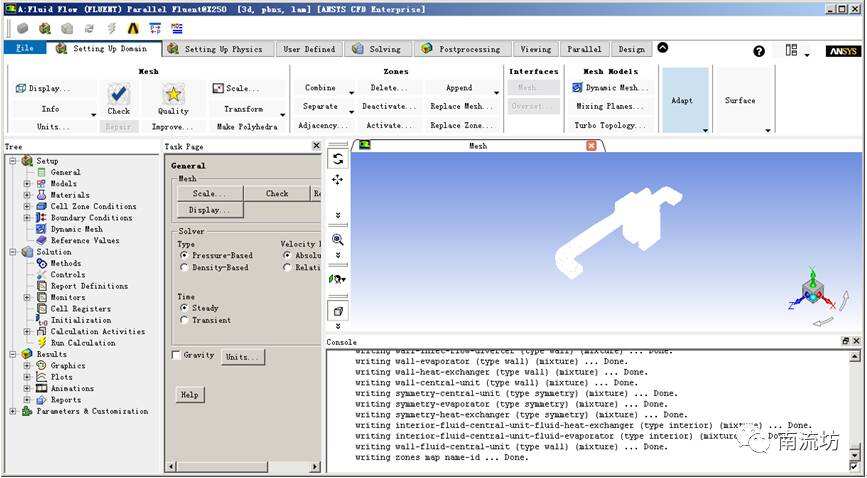
Task: Collapse the ribbon with the up-arrow icon
Action: coord(662,48)
